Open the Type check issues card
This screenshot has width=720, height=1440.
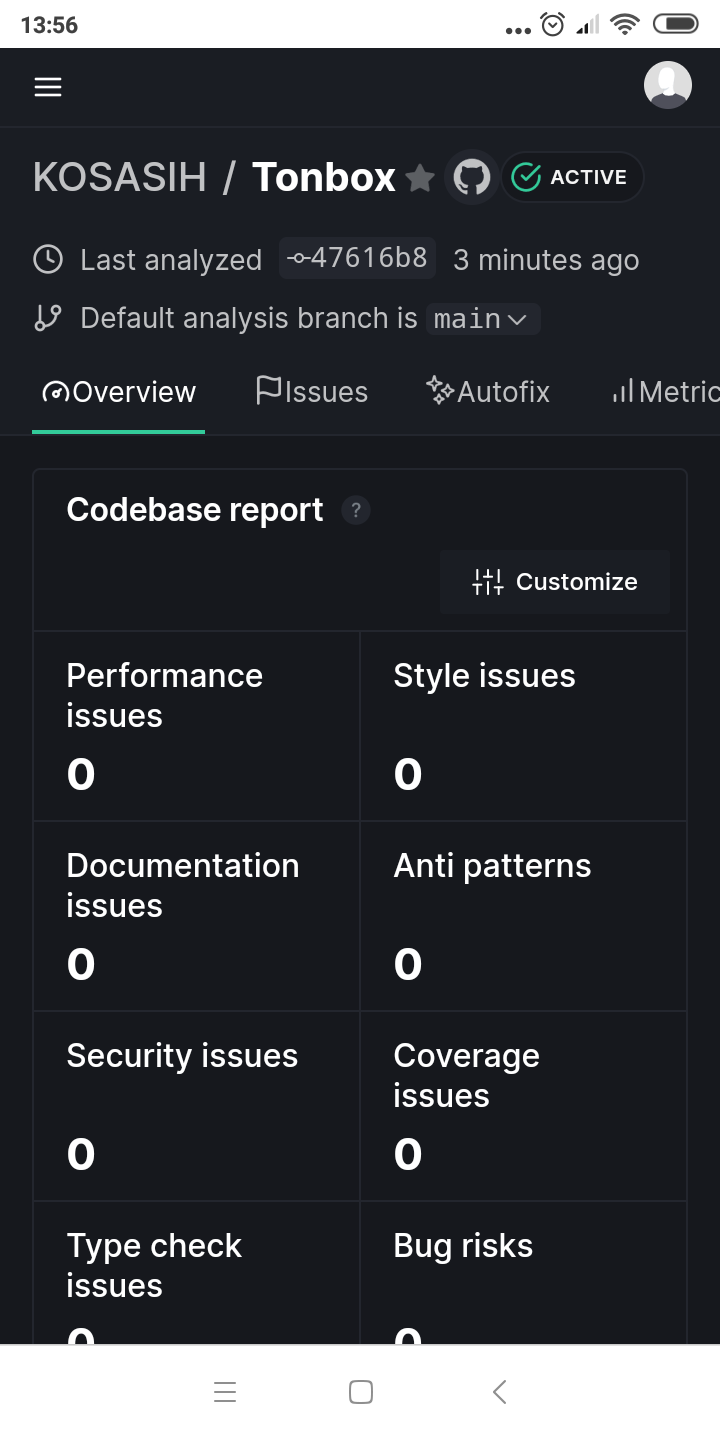196,1273
